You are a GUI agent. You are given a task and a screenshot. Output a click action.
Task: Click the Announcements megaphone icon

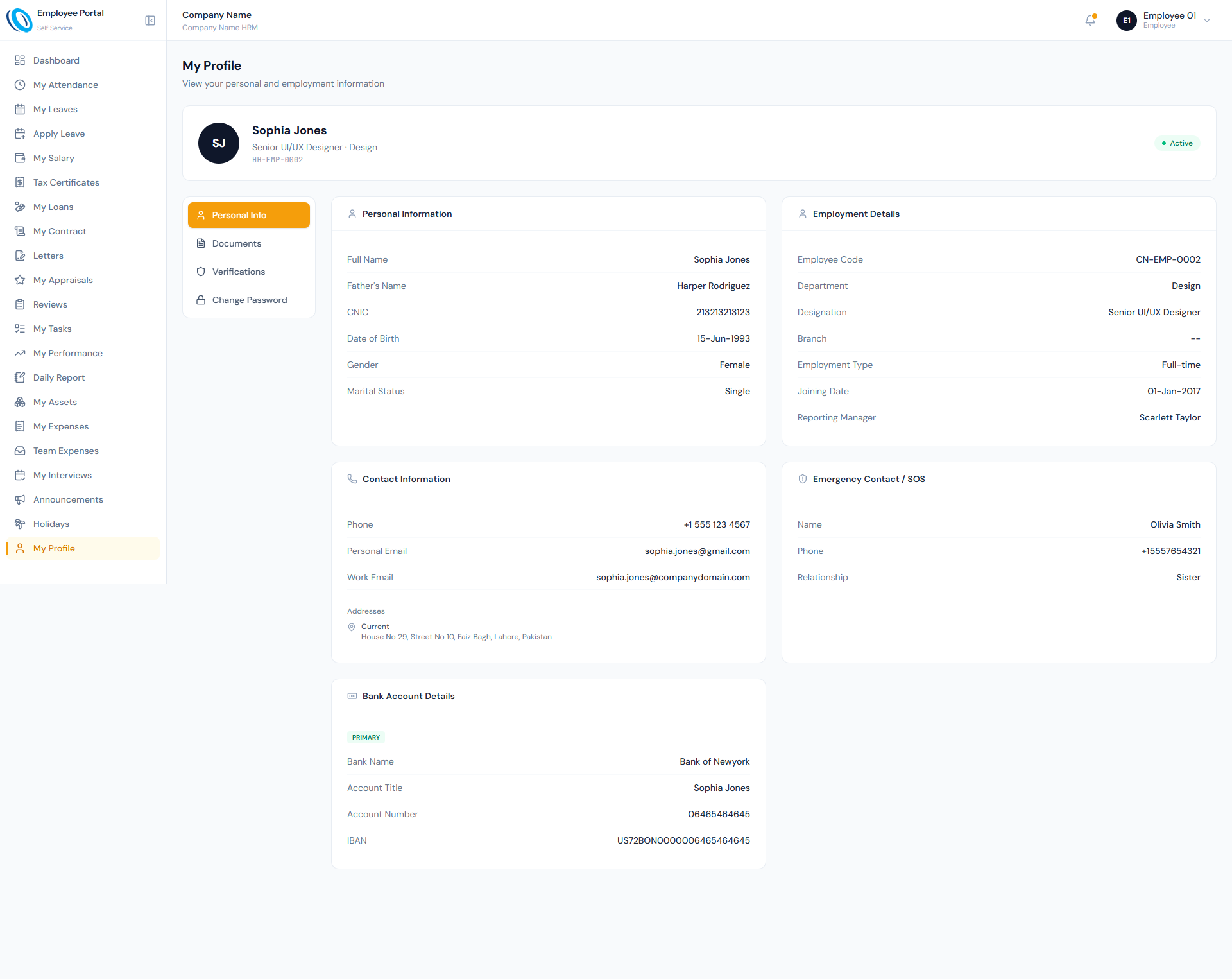pyautogui.click(x=20, y=499)
